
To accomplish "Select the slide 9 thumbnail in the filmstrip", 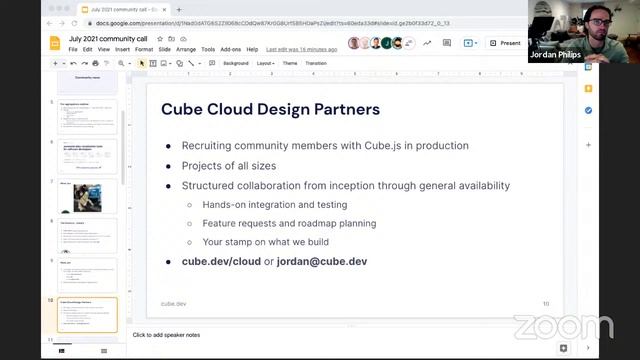I will 87,275.
